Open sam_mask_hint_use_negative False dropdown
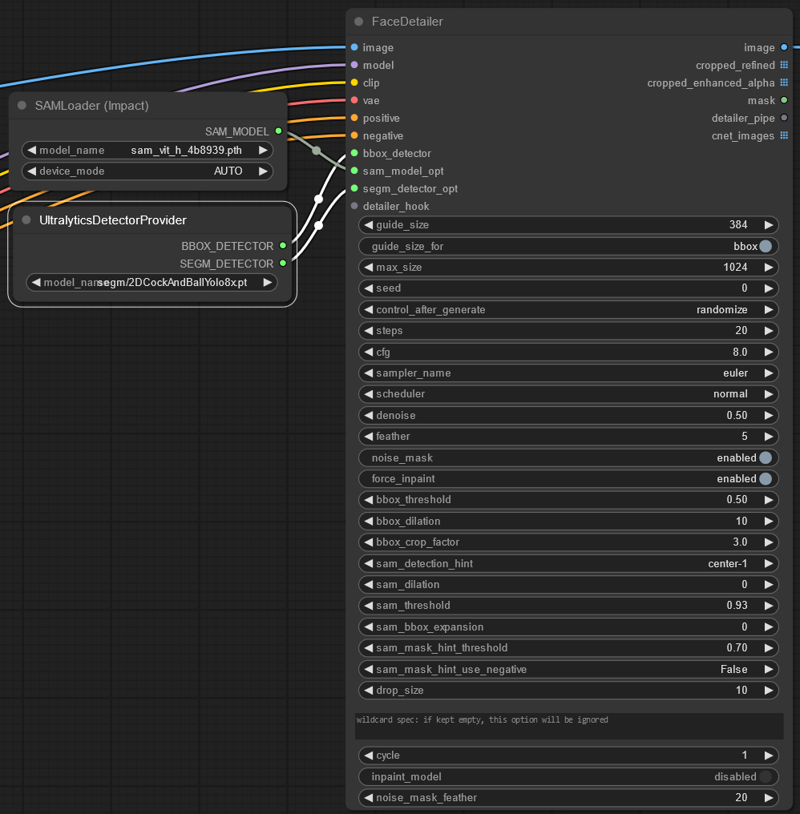Image resolution: width=800 pixels, height=814 pixels. click(x=568, y=670)
